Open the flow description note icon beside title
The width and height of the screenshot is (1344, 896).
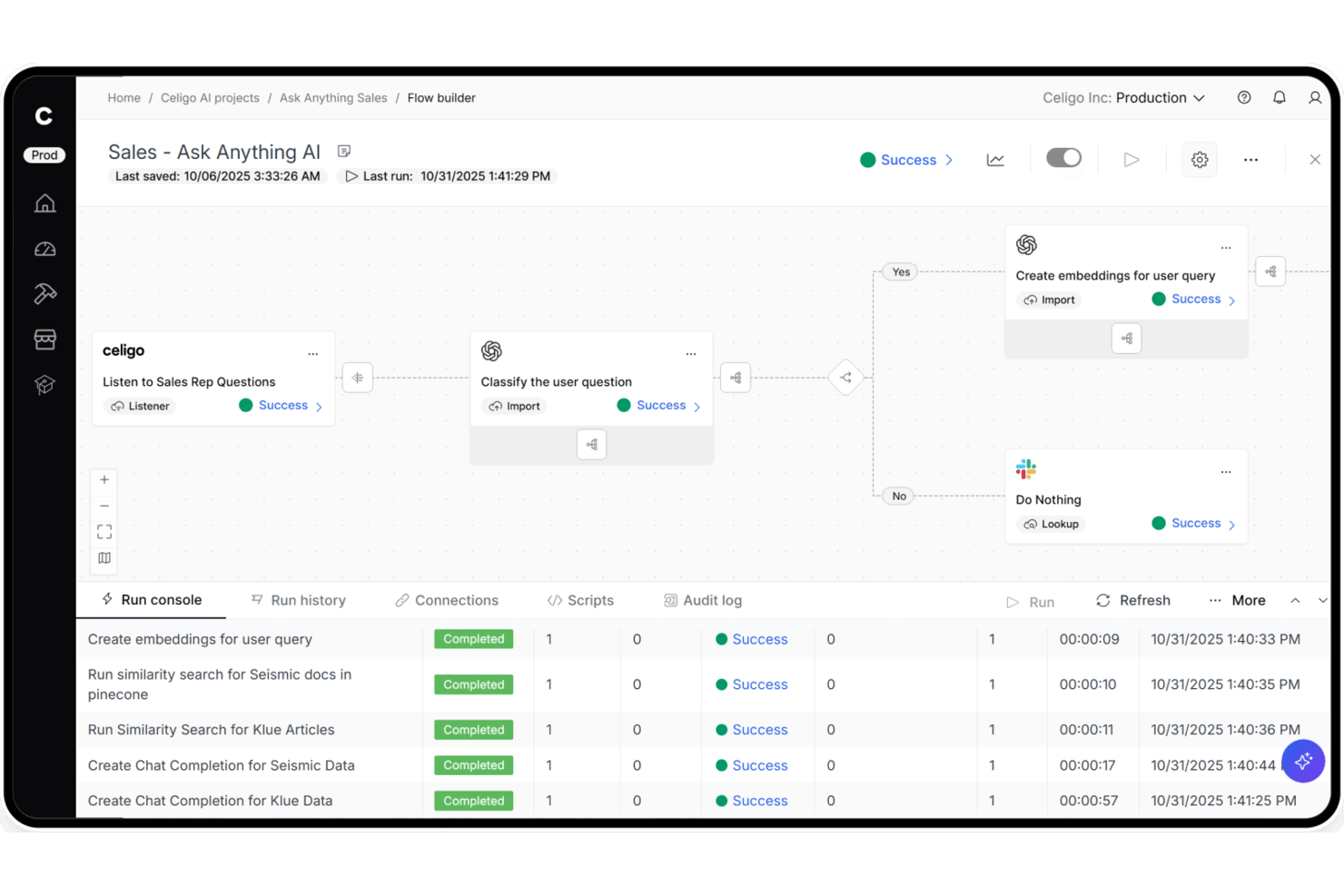(x=344, y=152)
